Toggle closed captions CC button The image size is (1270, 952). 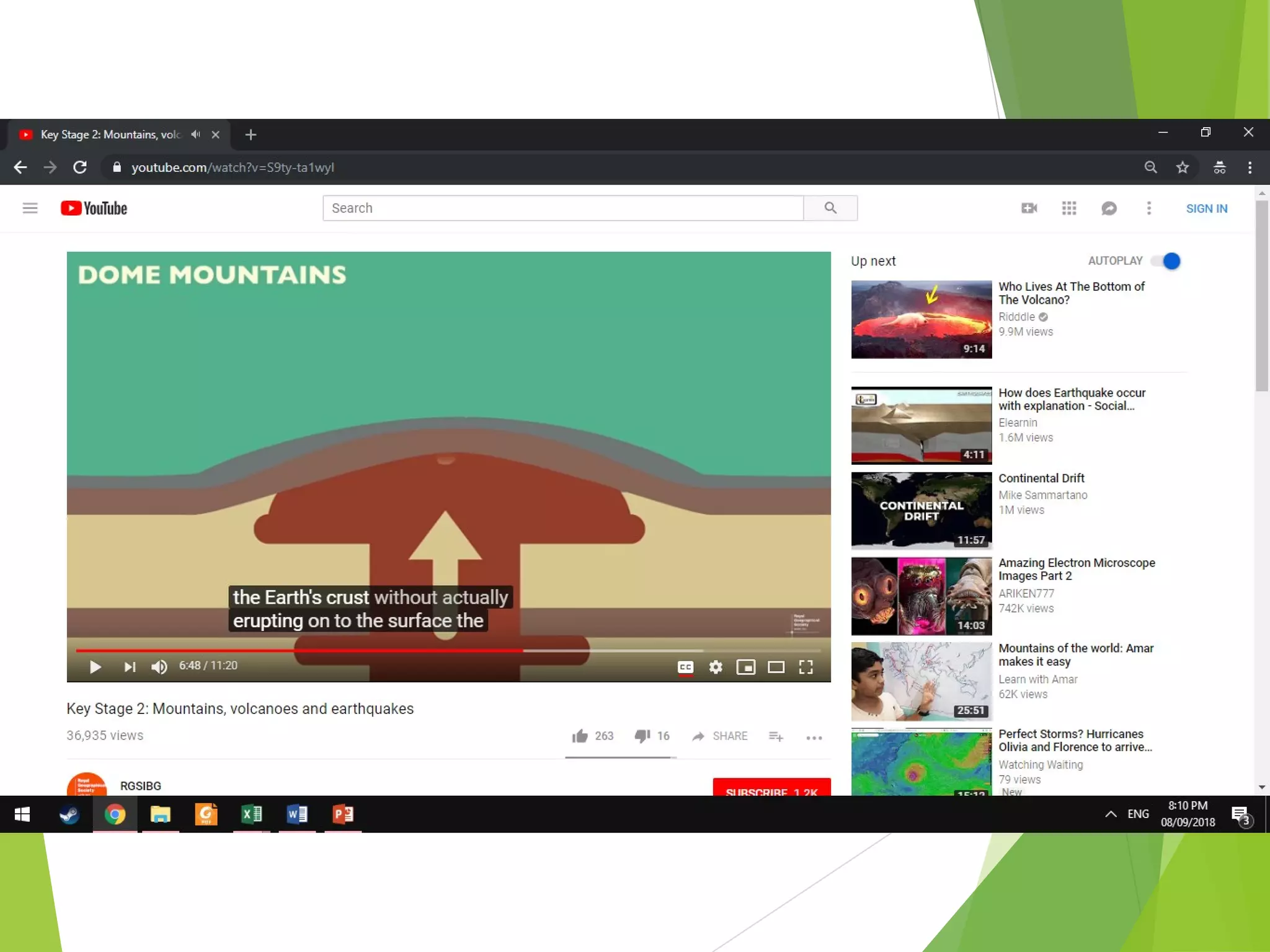(685, 667)
